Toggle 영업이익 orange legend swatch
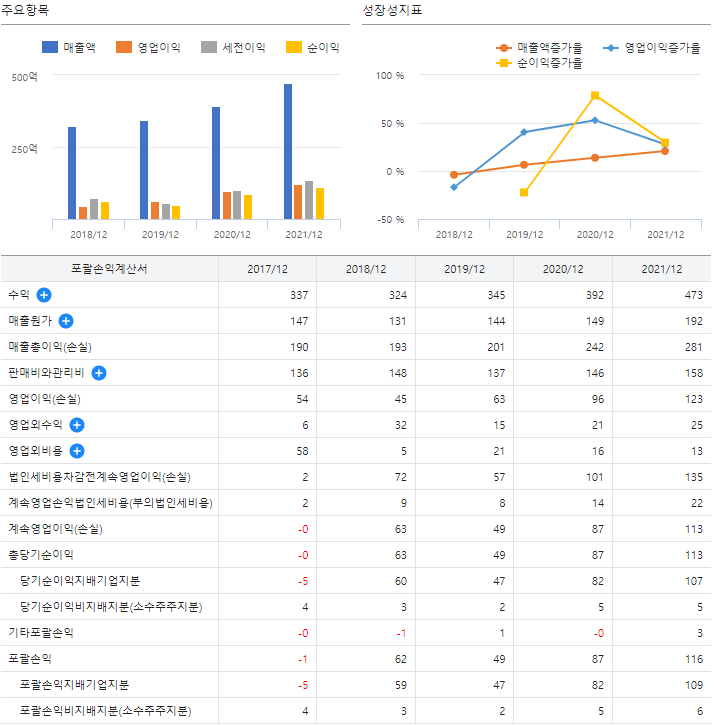This screenshot has width=714, height=725. 124,47
